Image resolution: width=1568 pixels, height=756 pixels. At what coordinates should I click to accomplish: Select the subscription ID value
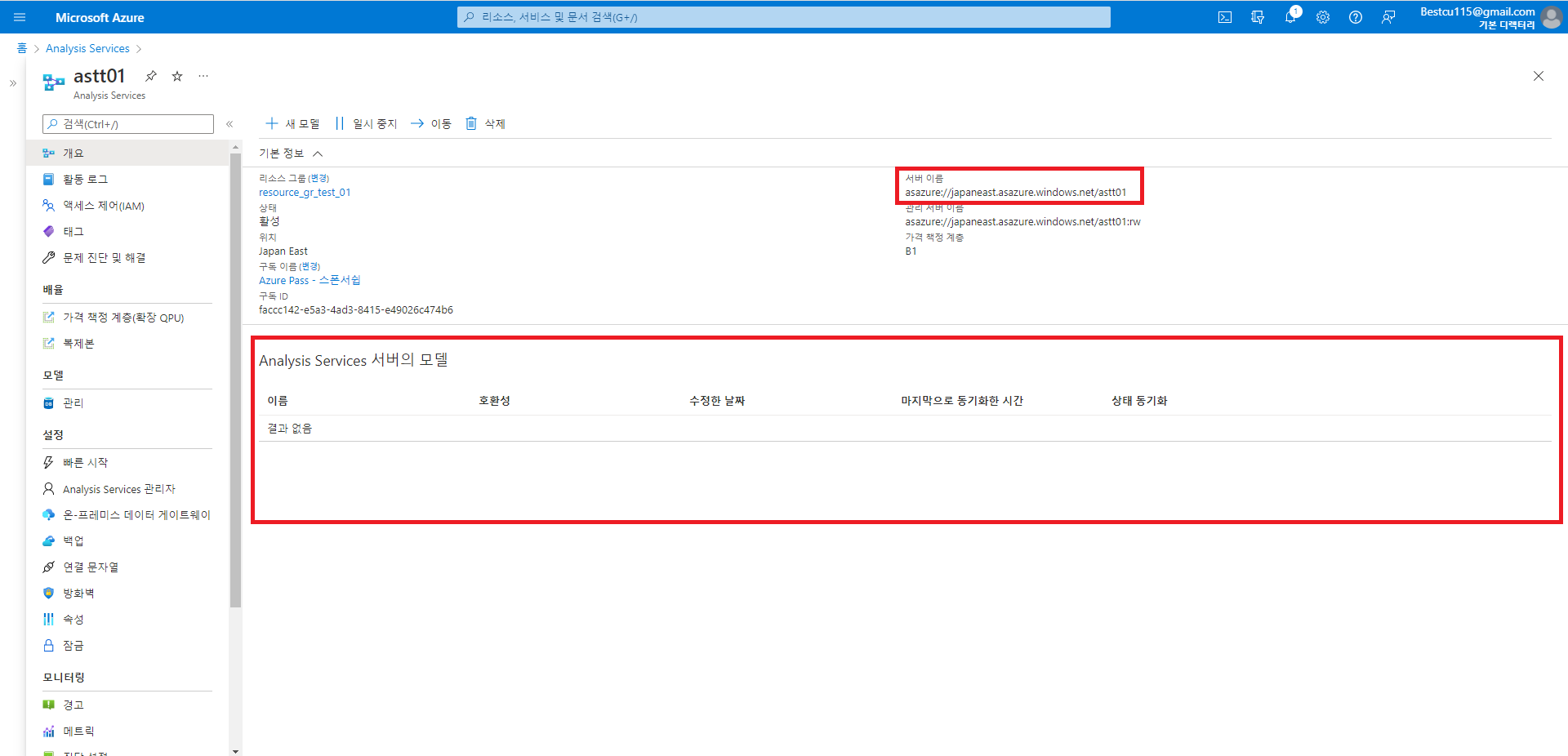point(356,310)
